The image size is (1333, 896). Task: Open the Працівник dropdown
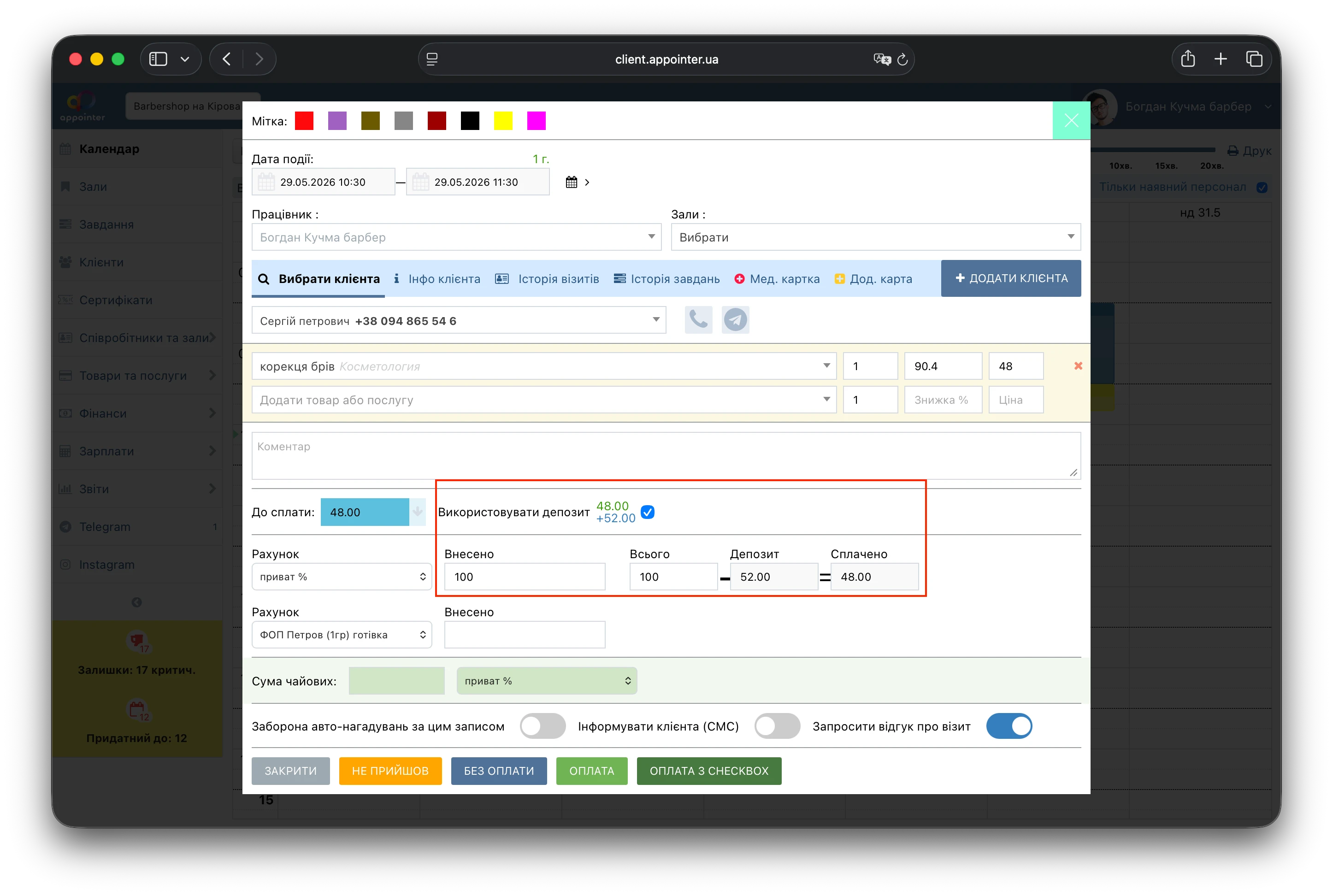click(456, 237)
